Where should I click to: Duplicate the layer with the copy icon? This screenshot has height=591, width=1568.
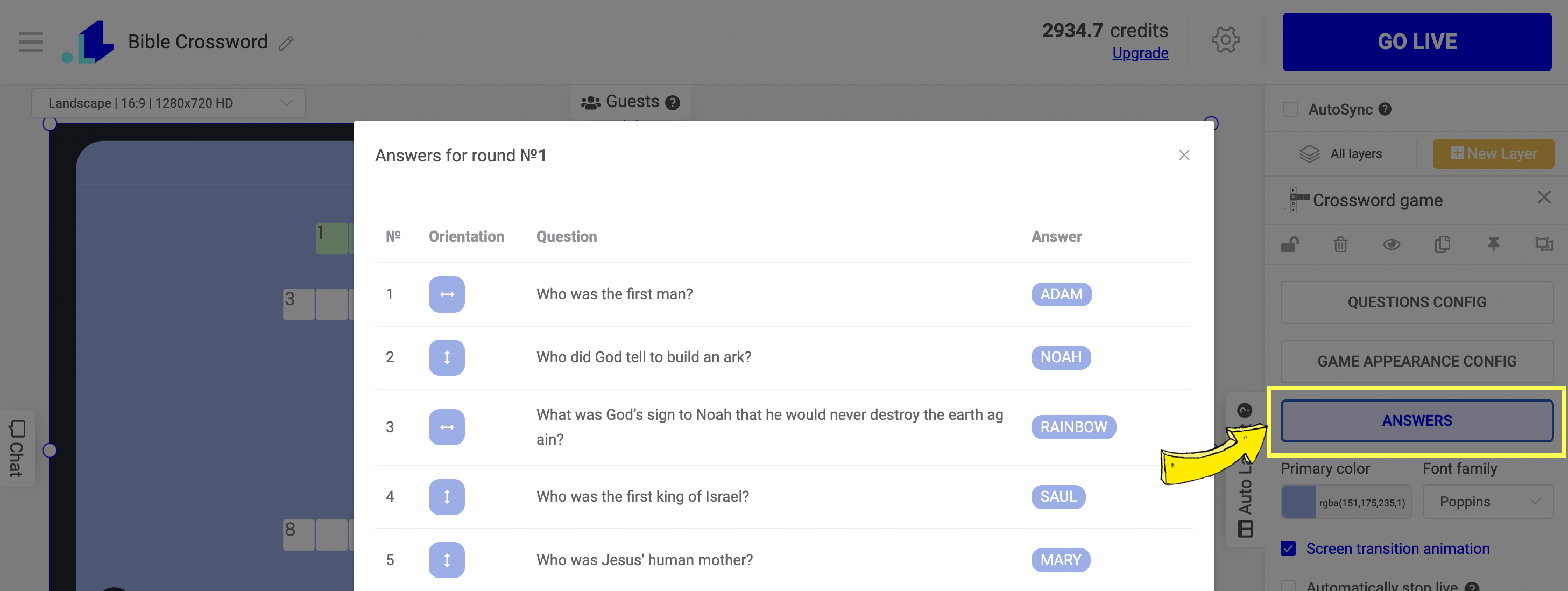point(1442,245)
